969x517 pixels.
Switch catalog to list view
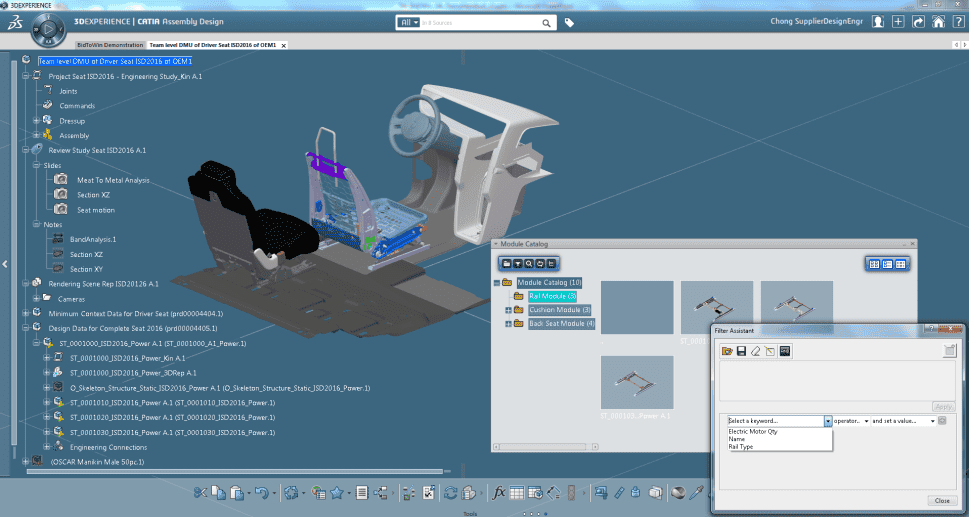pyautogui.click(x=887, y=264)
